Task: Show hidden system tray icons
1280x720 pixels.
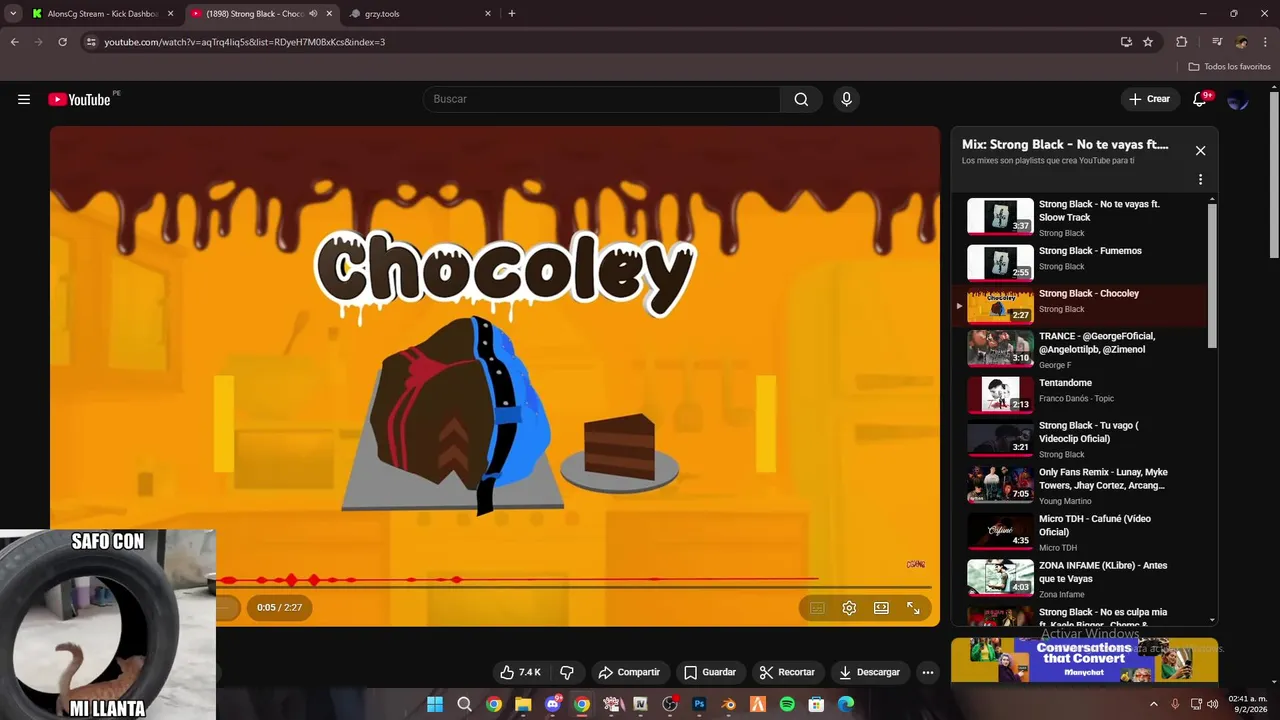Action: click(x=1154, y=704)
